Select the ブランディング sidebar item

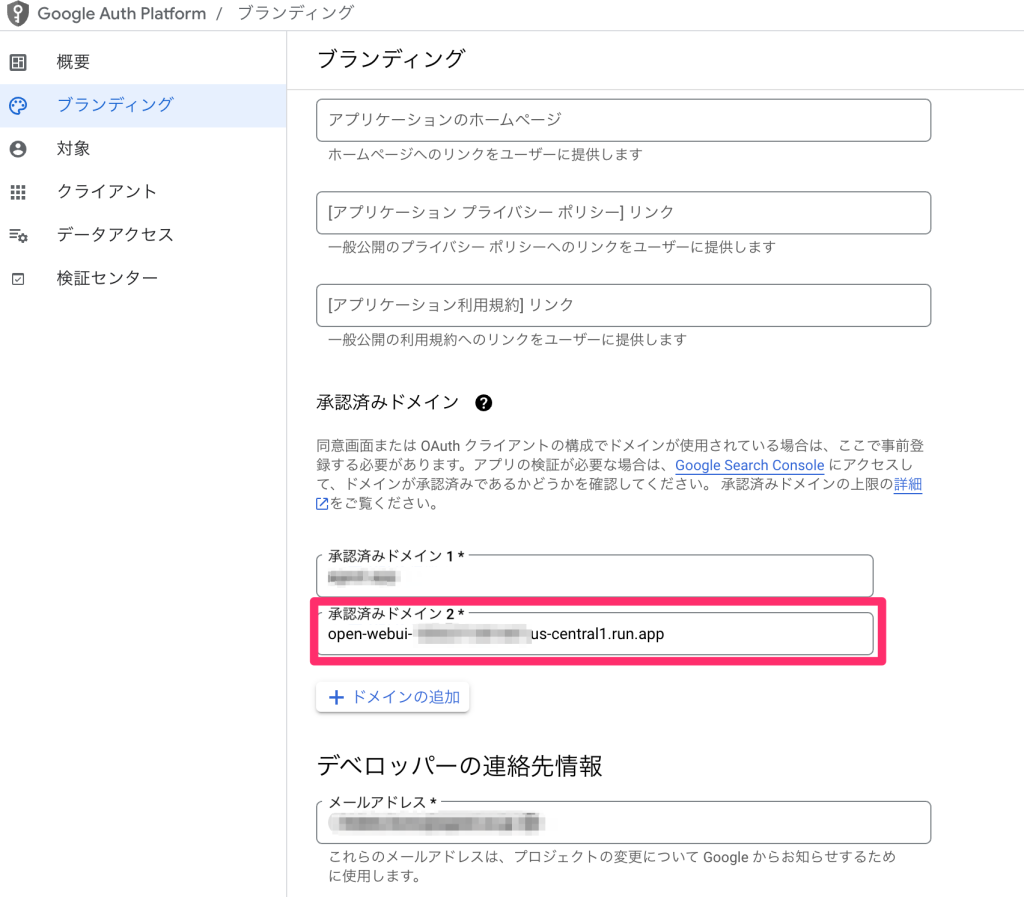coord(143,105)
